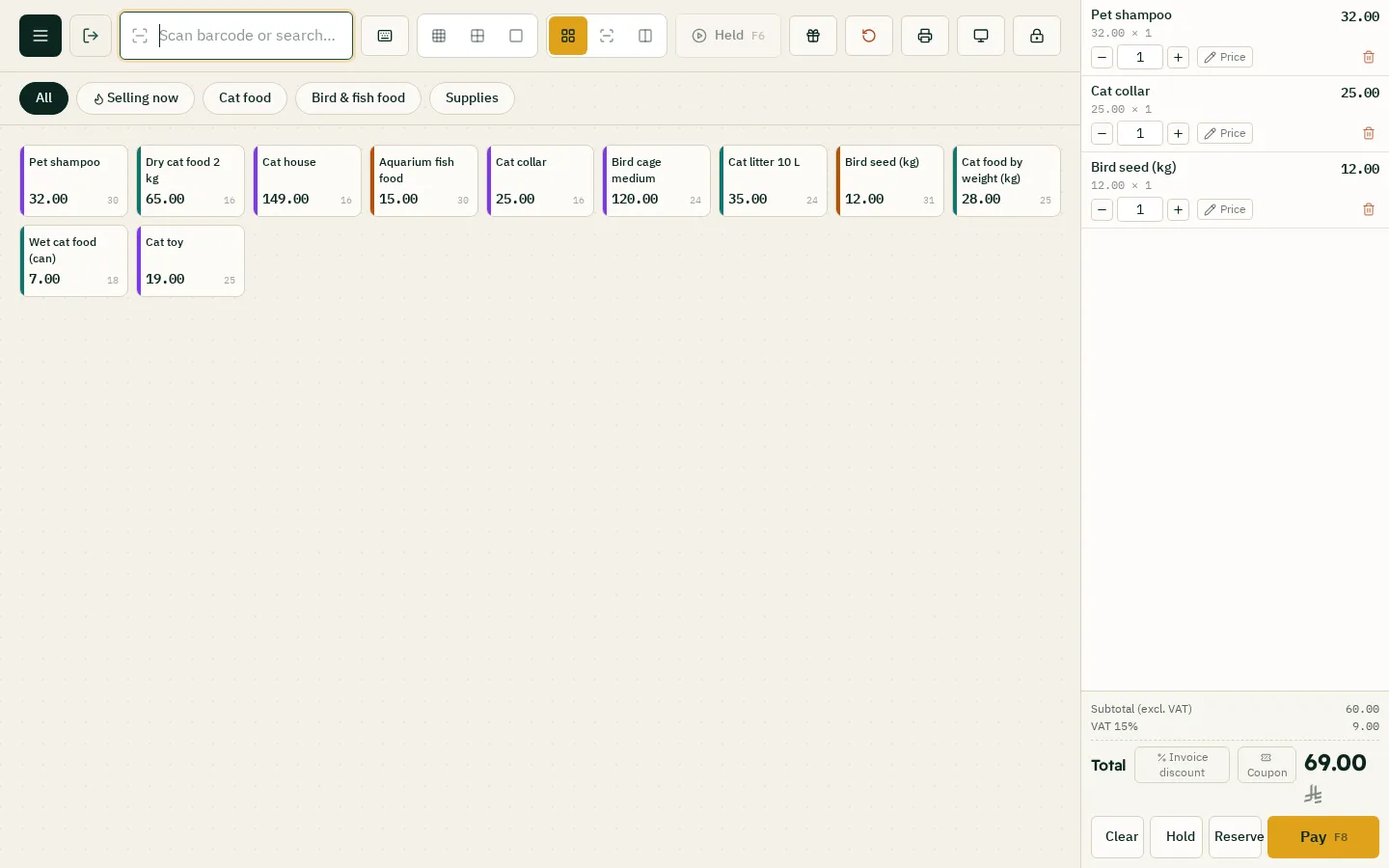Add Wet cat food (can) tile

click(x=73, y=260)
